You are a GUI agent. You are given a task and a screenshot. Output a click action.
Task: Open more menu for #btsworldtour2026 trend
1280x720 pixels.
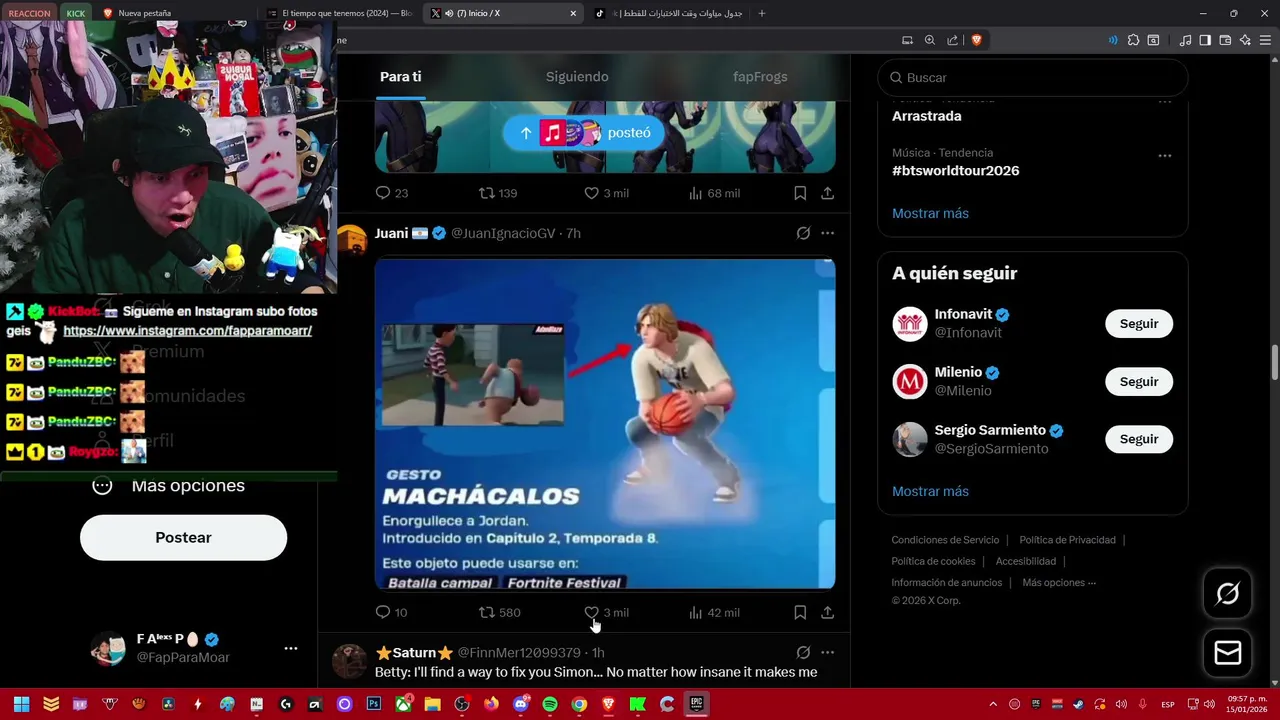[1165, 156]
